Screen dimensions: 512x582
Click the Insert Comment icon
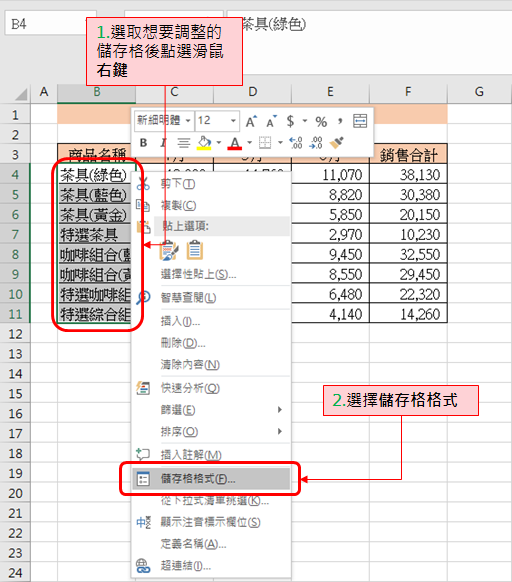[143, 454]
